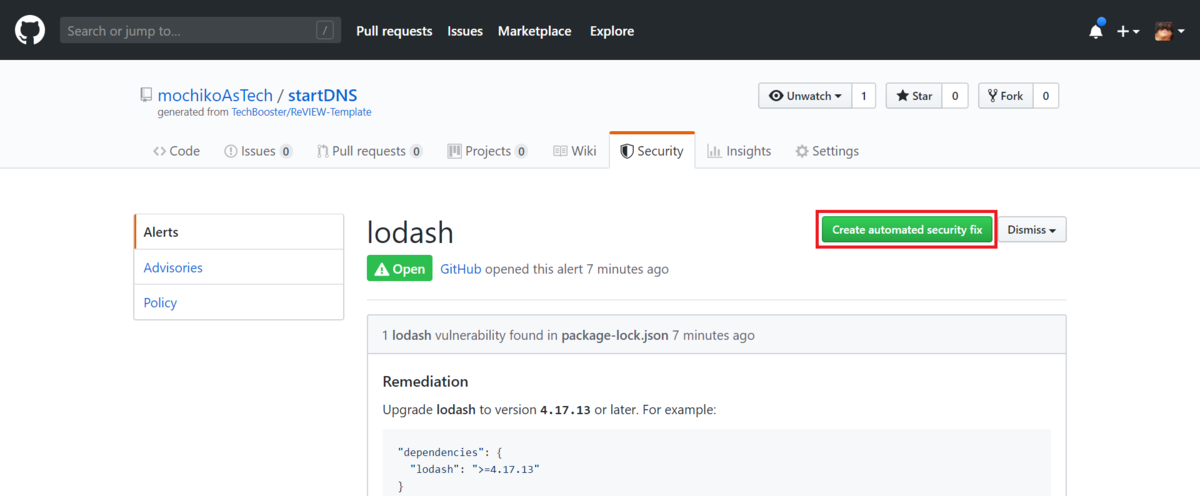This screenshot has width=1200, height=496.
Task: Open the plus create-new menu
Action: click(x=1127, y=31)
